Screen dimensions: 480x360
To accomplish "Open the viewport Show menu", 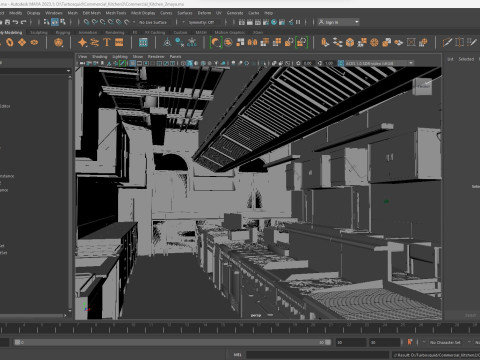I will [x=138, y=56].
